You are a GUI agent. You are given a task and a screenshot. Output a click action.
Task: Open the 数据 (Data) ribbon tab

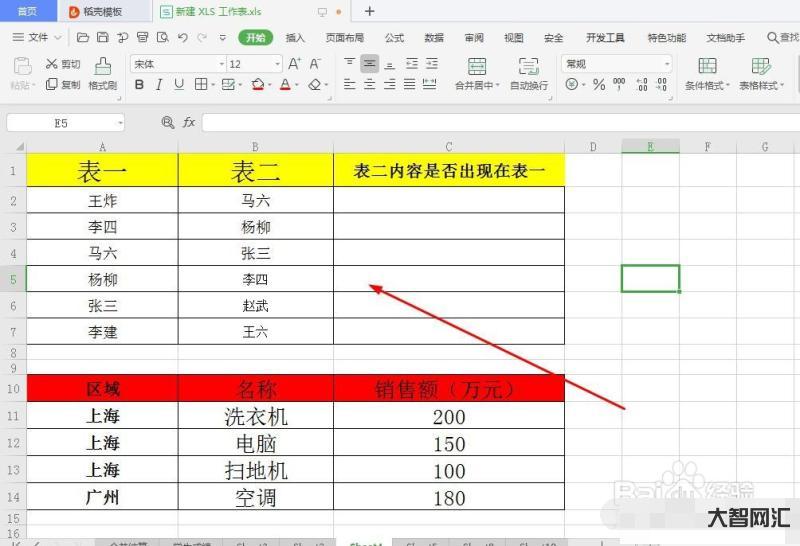[x=434, y=37]
